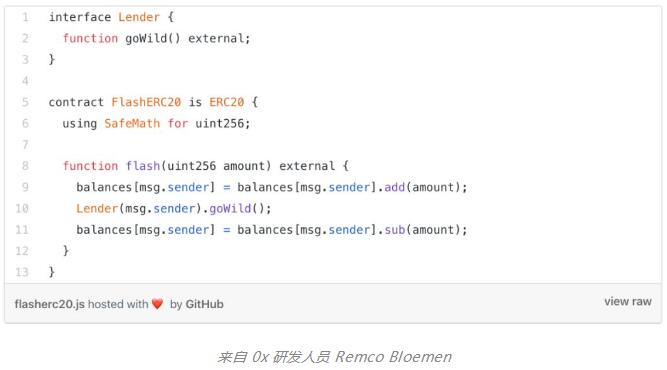This screenshot has height=370, width=667.
Task: Click the .sub method call on line 11
Action: click(395, 230)
